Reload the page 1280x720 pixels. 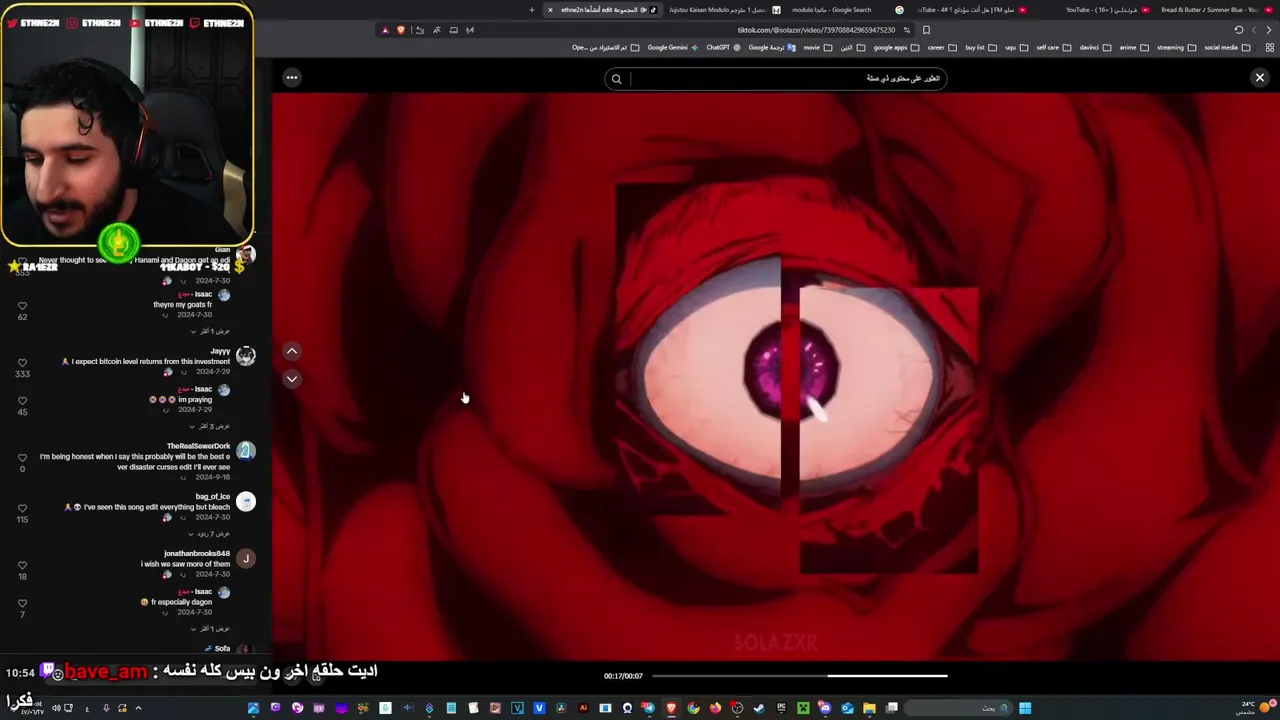(1239, 30)
